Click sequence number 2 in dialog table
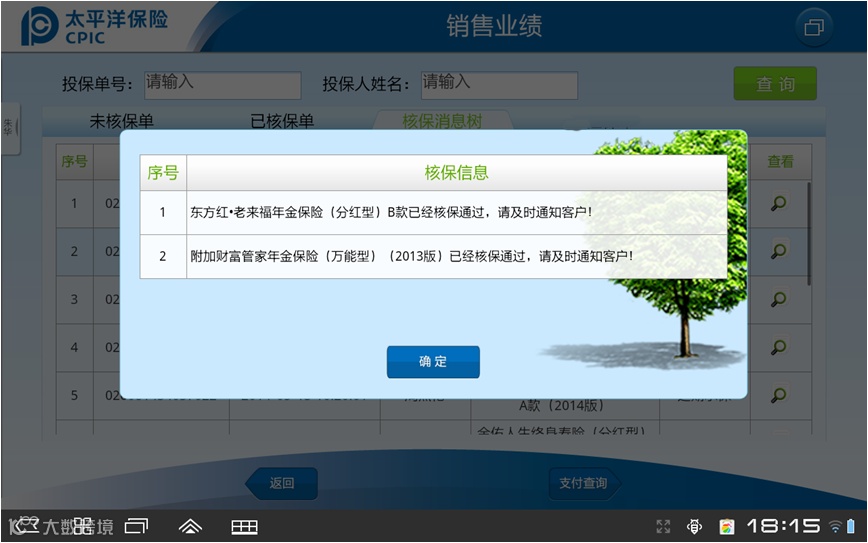 pyautogui.click(x=163, y=256)
